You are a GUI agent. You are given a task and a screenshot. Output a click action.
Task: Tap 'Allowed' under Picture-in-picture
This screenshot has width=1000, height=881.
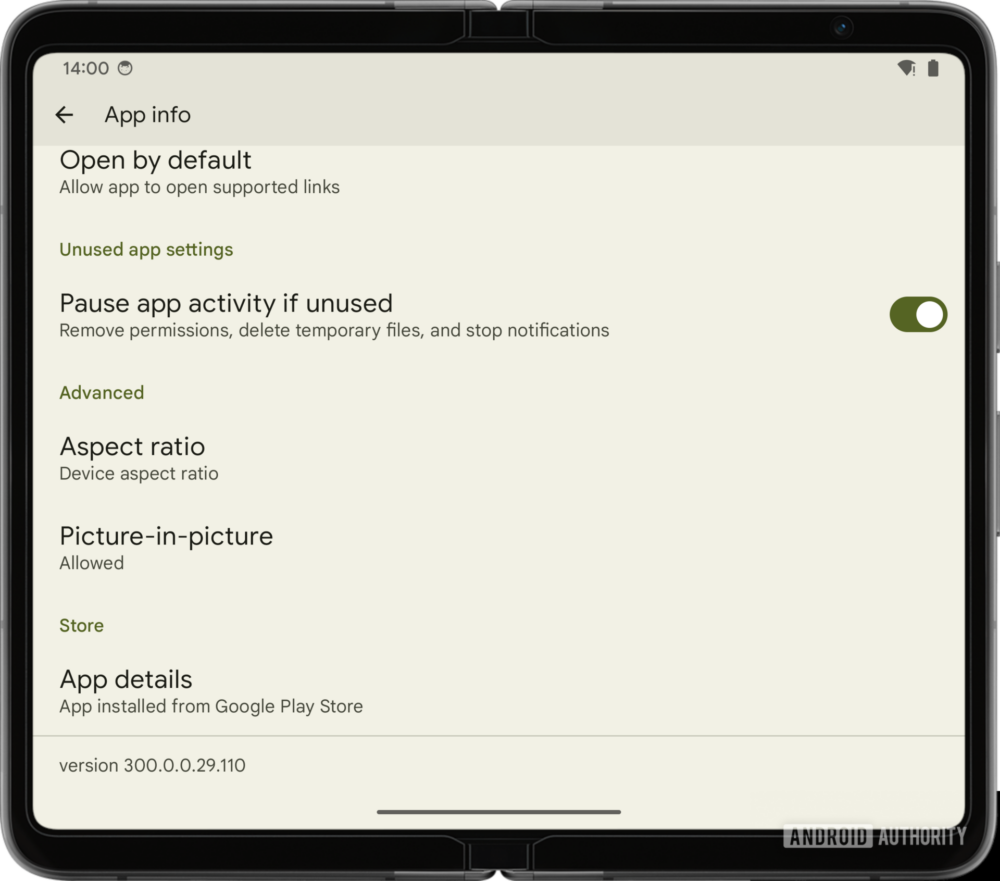point(92,563)
